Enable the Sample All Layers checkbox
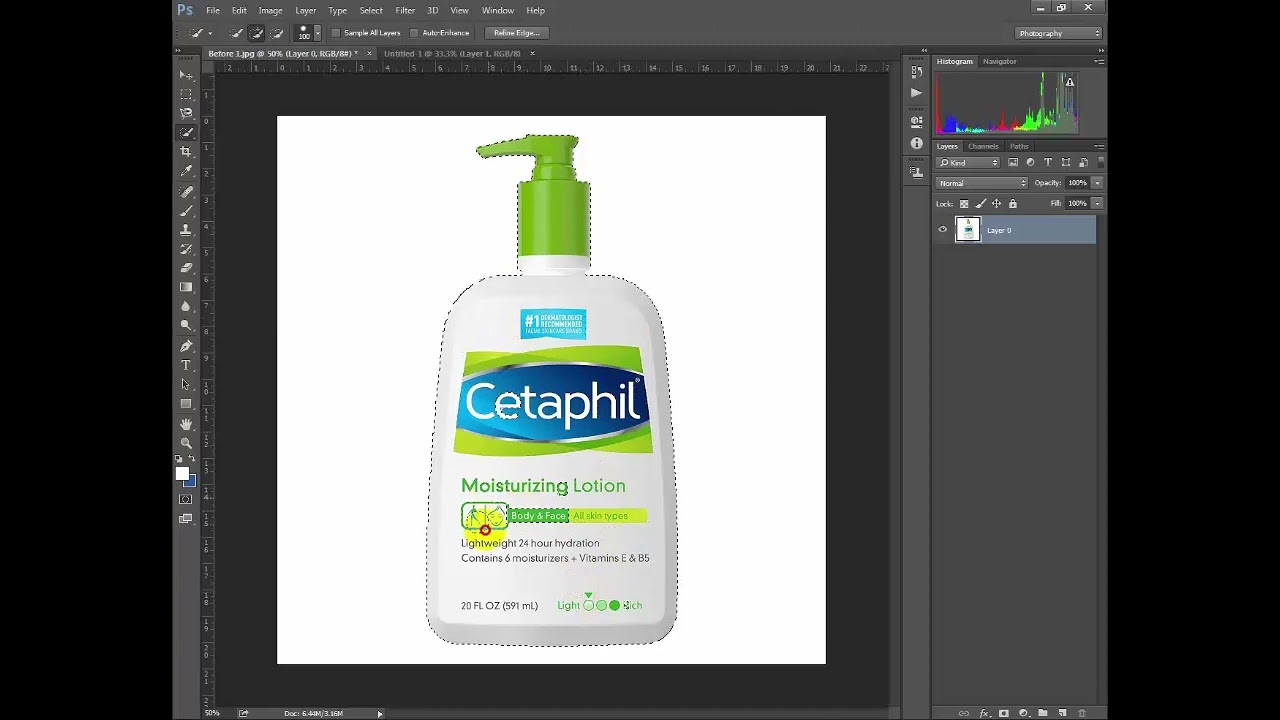The image size is (1280, 720). click(x=336, y=33)
